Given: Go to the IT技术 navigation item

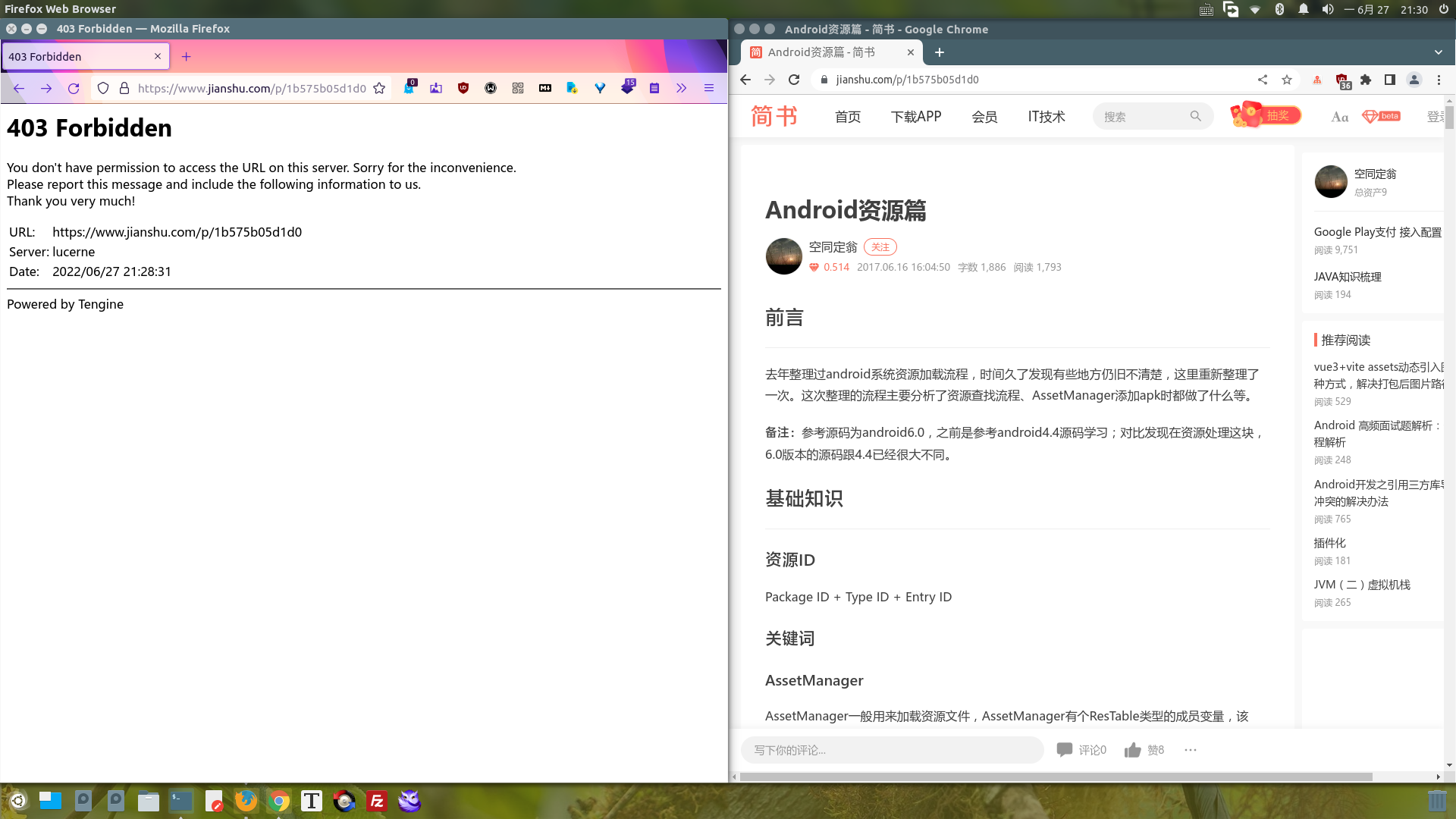Looking at the screenshot, I should [1046, 117].
